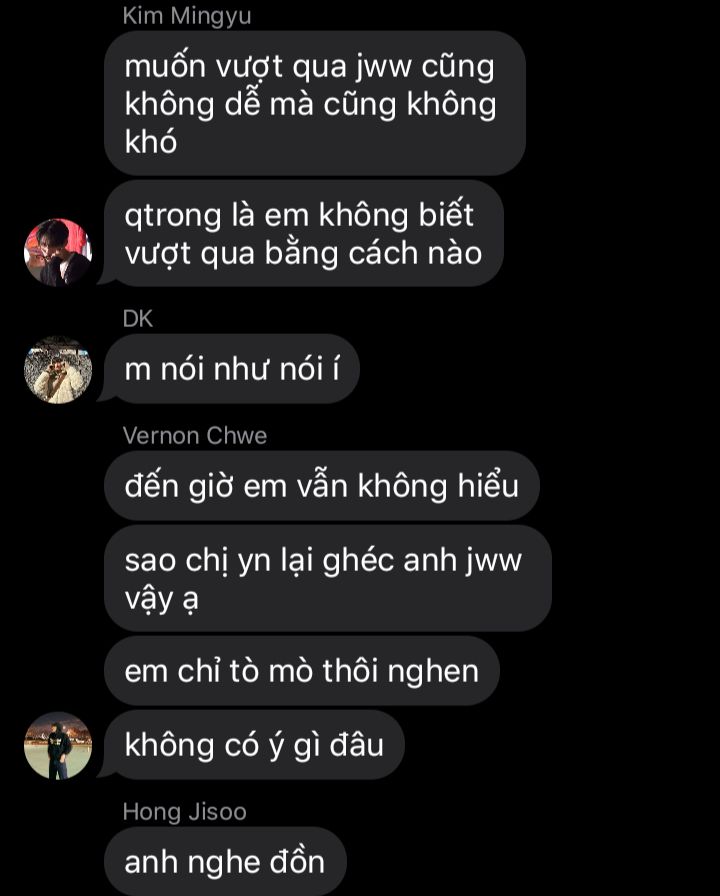Select message 'không có ý gì đâu'

tap(254, 745)
